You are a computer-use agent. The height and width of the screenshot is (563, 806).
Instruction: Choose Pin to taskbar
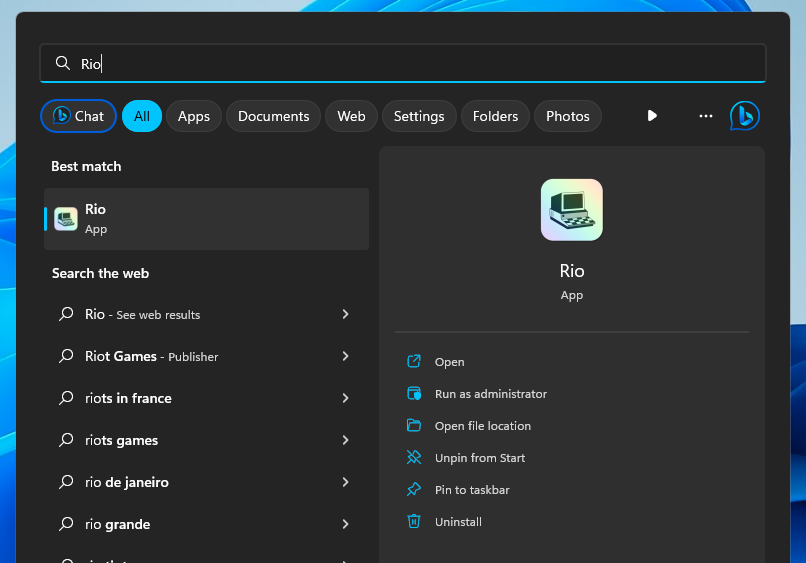472,490
